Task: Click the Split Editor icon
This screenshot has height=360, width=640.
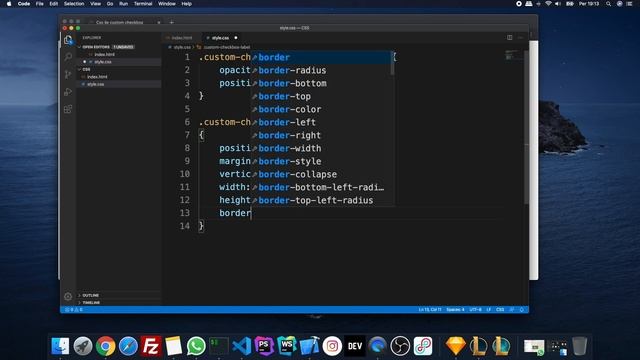Action: pos(510,38)
